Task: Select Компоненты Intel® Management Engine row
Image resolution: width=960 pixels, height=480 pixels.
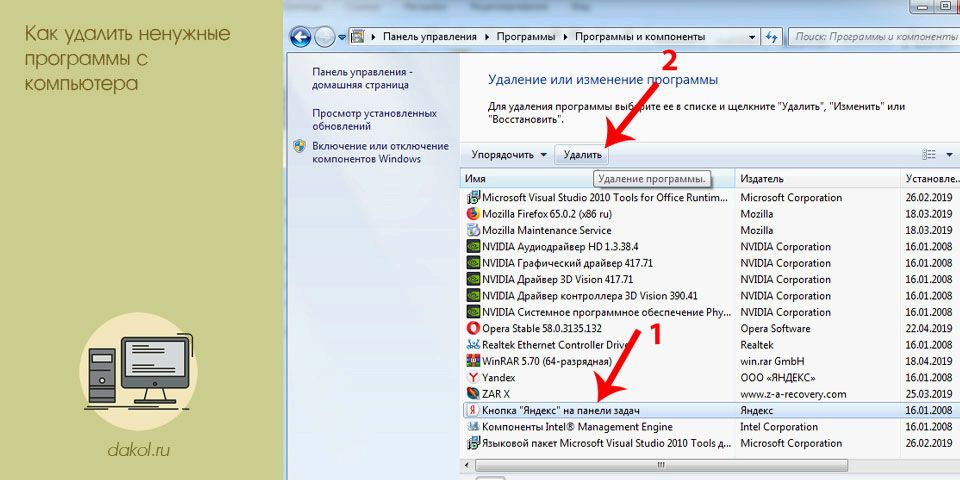Action: (x=710, y=427)
